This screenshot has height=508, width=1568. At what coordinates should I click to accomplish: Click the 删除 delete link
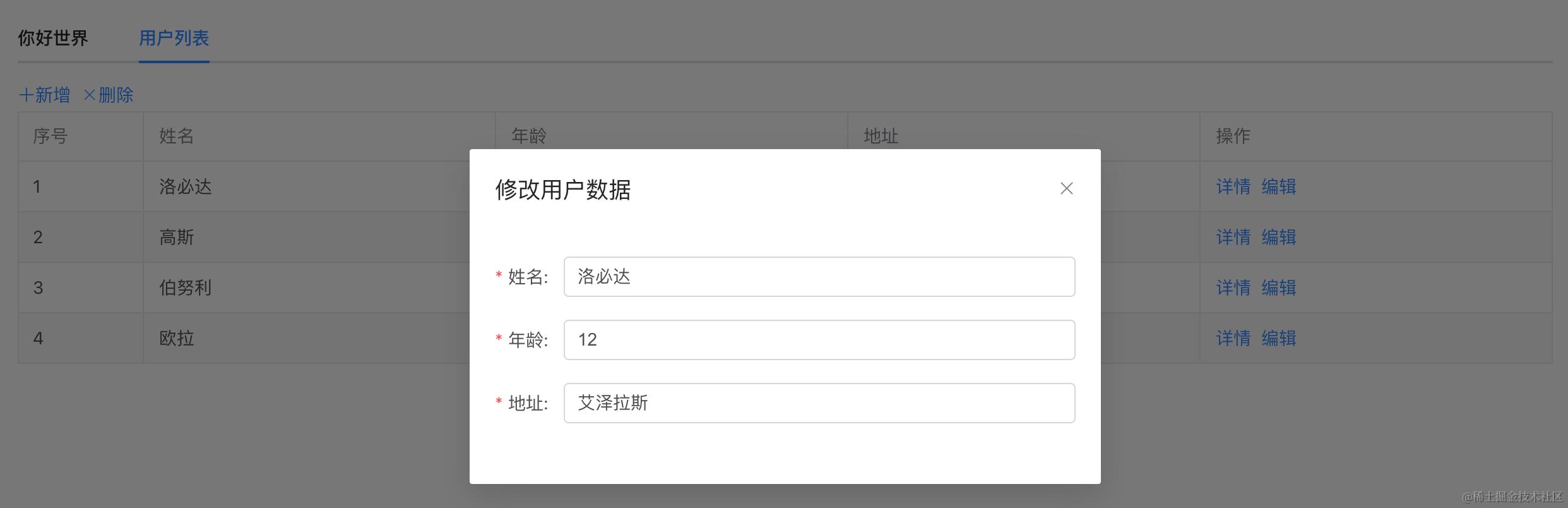[109, 95]
